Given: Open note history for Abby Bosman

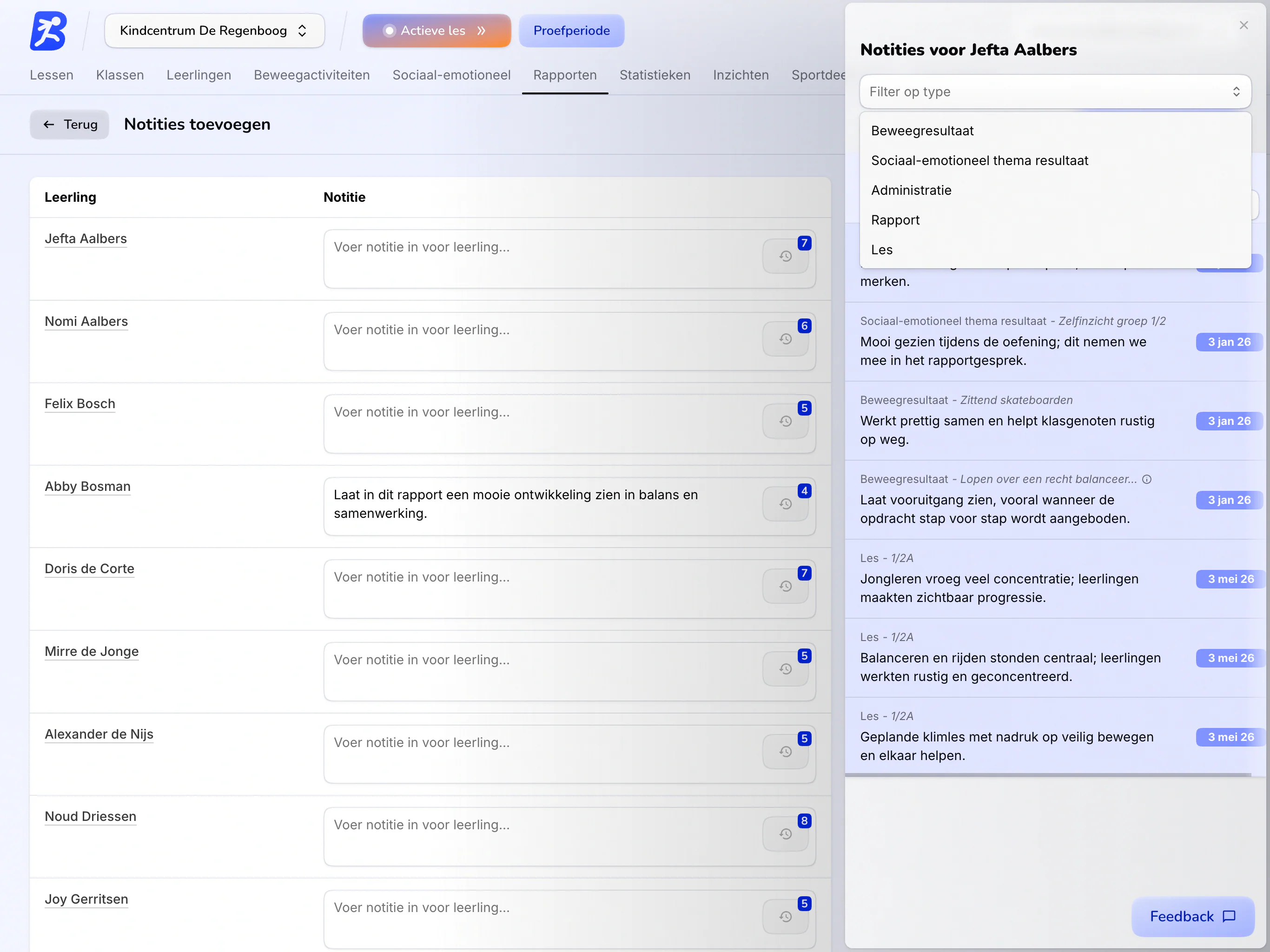Looking at the screenshot, I should [786, 504].
